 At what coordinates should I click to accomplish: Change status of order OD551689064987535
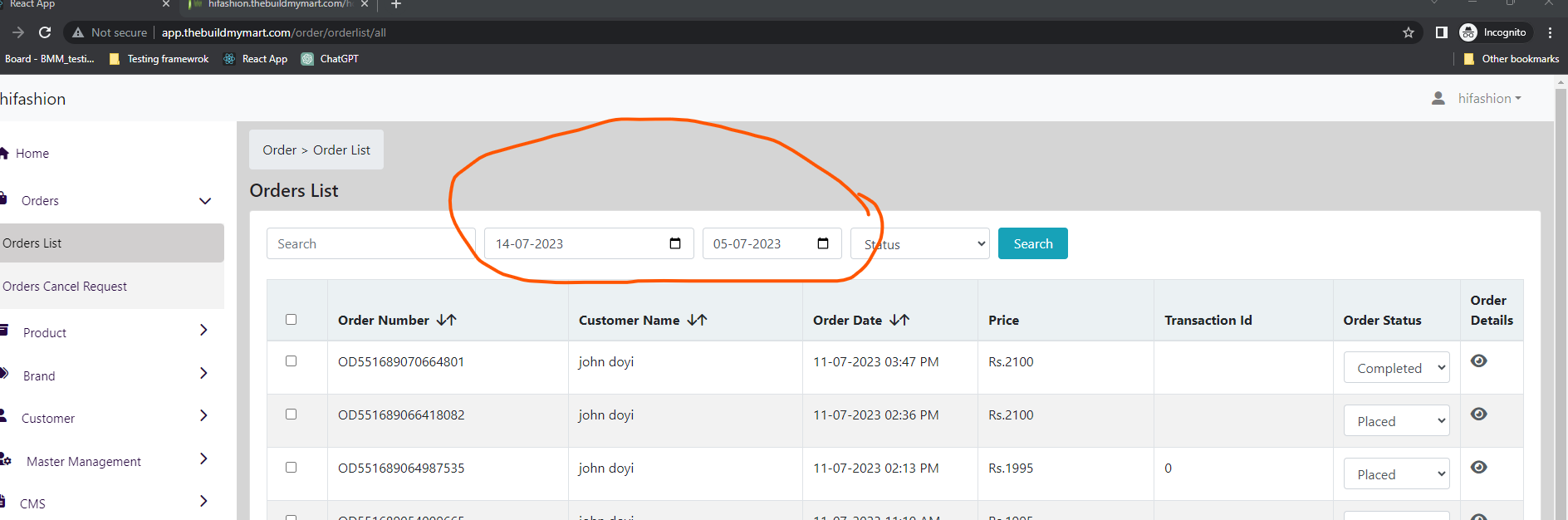(x=1397, y=473)
